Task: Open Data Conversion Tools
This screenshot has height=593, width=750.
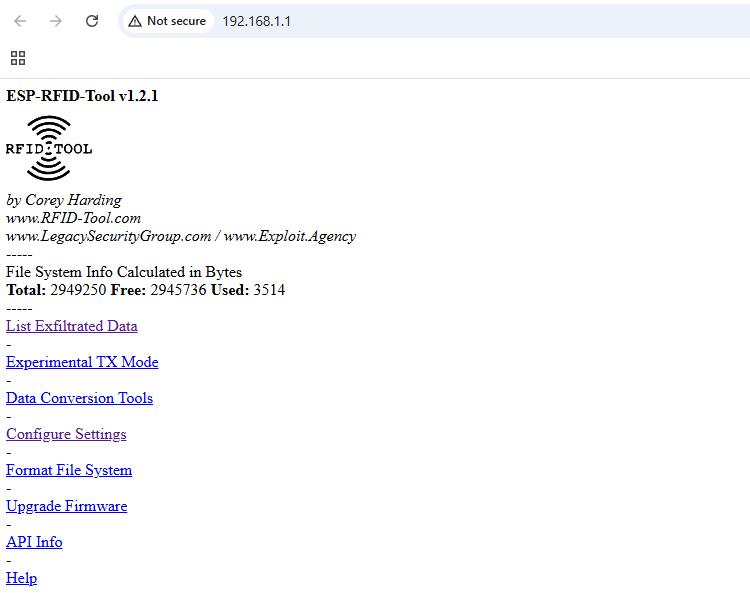Action: click(x=79, y=398)
